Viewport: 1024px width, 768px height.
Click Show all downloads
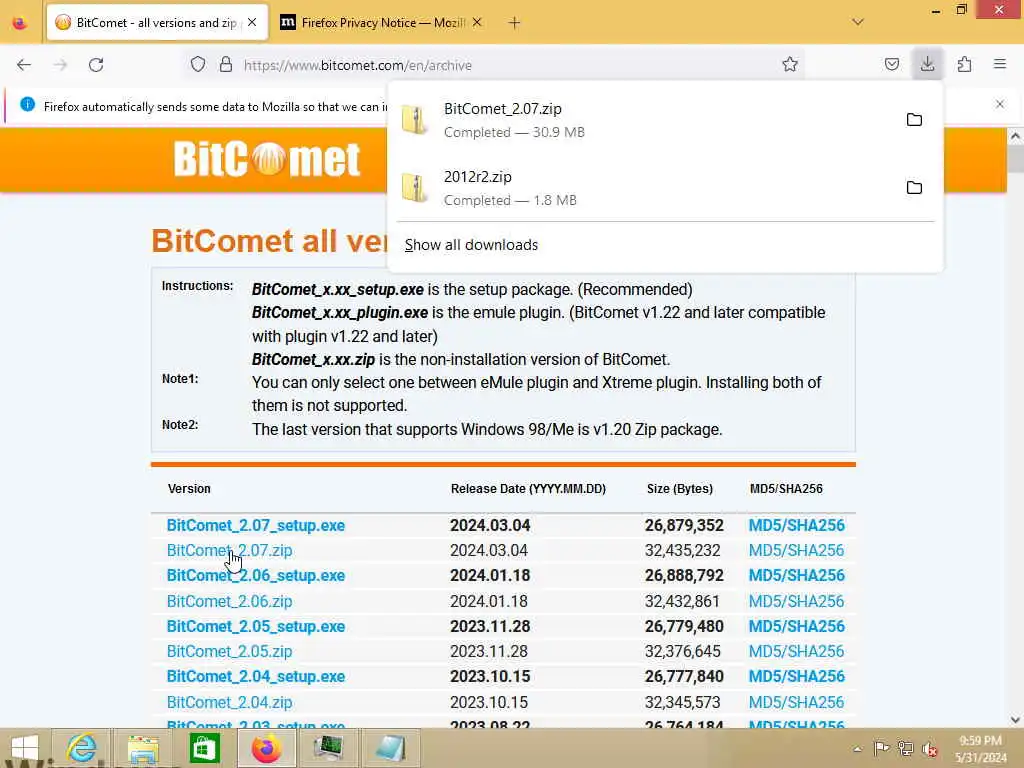(x=471, y=245)
